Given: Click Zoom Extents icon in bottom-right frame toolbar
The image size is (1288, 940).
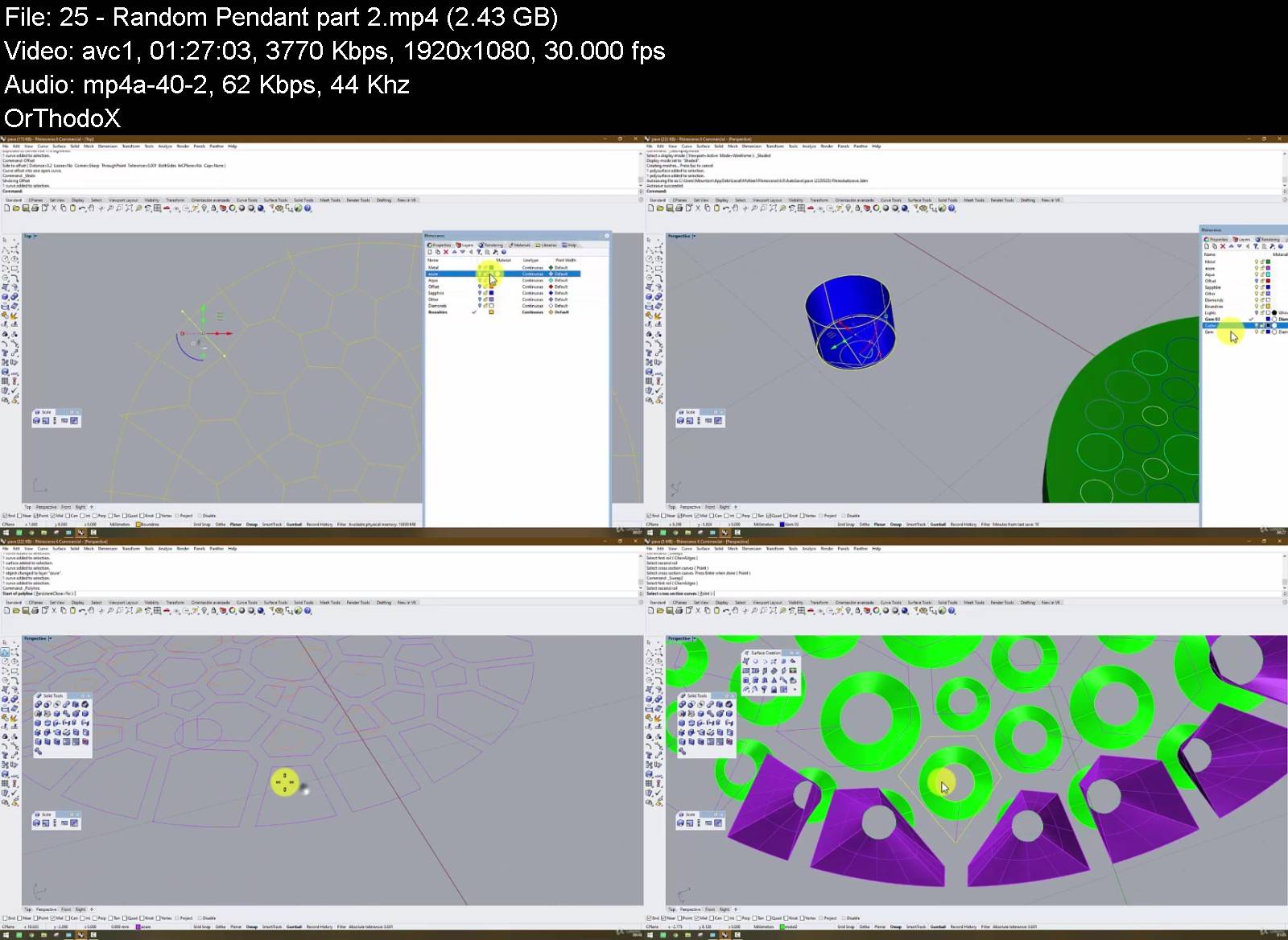Looking at the screenshot, I should click(773, 610).
